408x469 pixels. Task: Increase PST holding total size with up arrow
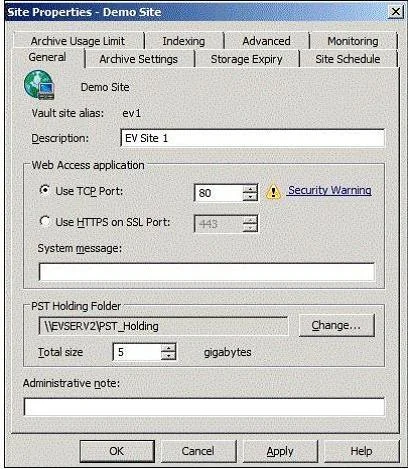pos(168,348)
